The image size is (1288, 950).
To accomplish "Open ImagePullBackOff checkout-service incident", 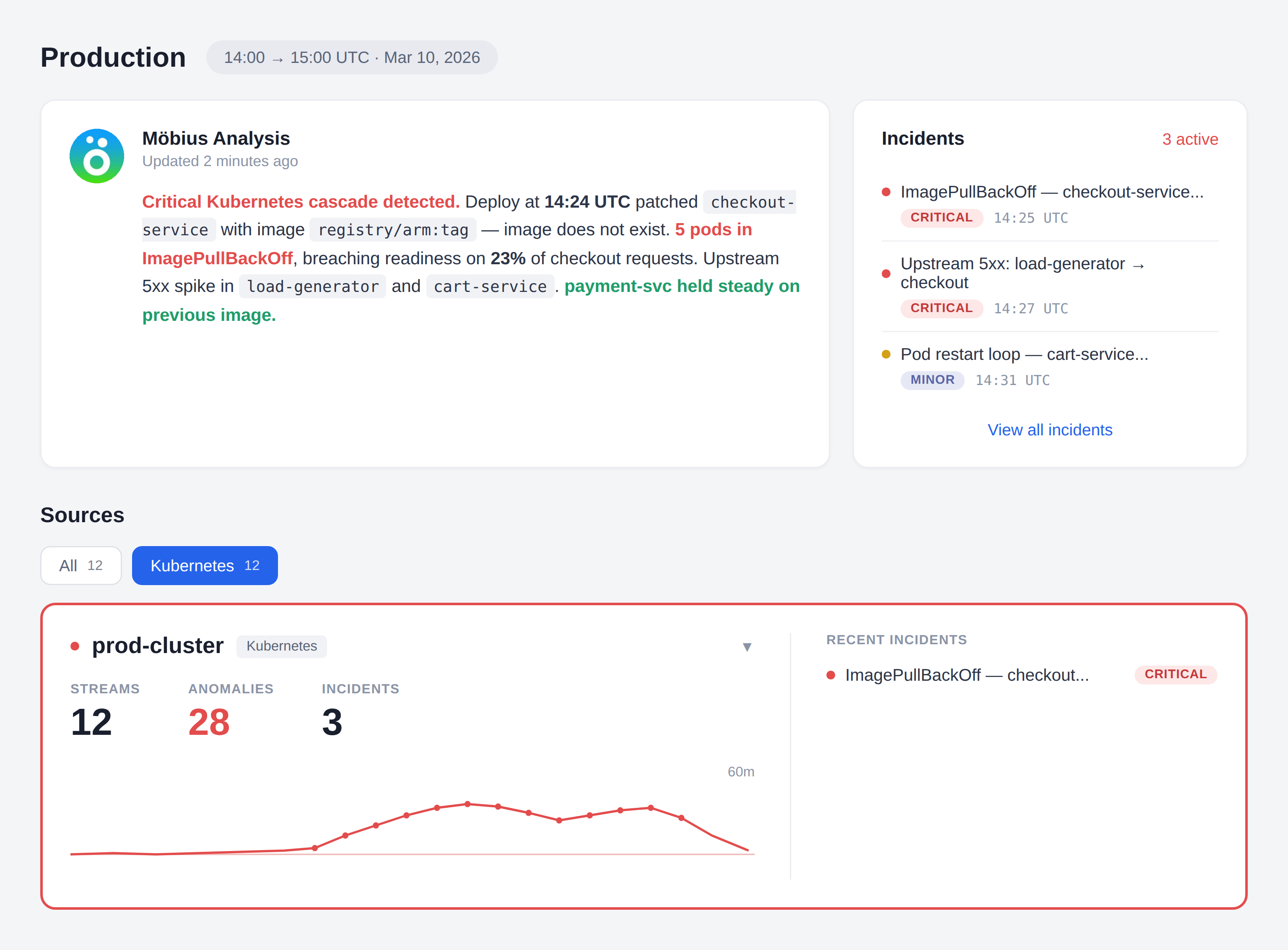I will tap(1051, 192).
